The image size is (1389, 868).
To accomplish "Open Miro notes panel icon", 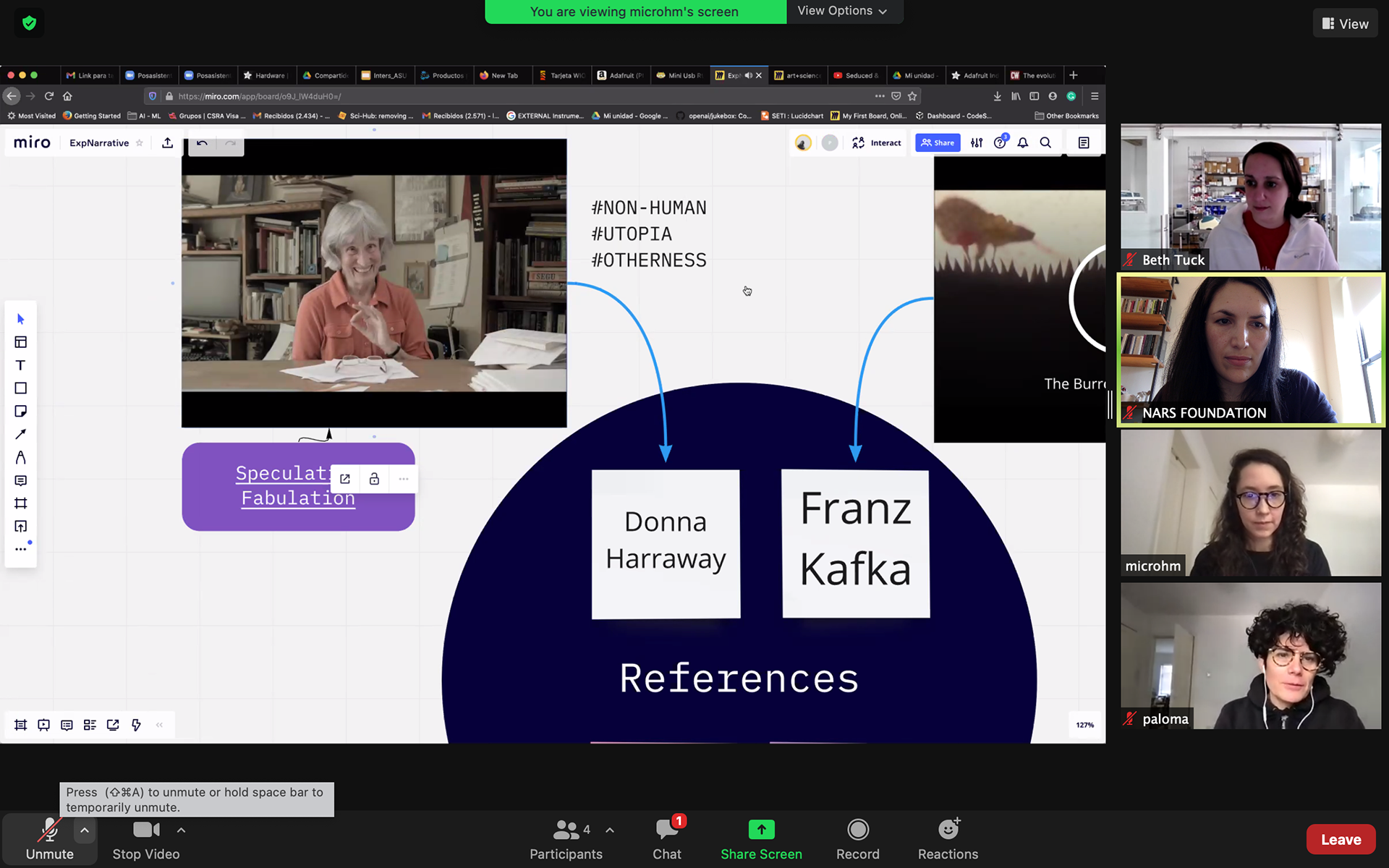I will pyautogui.click(x=1084, y=142).
